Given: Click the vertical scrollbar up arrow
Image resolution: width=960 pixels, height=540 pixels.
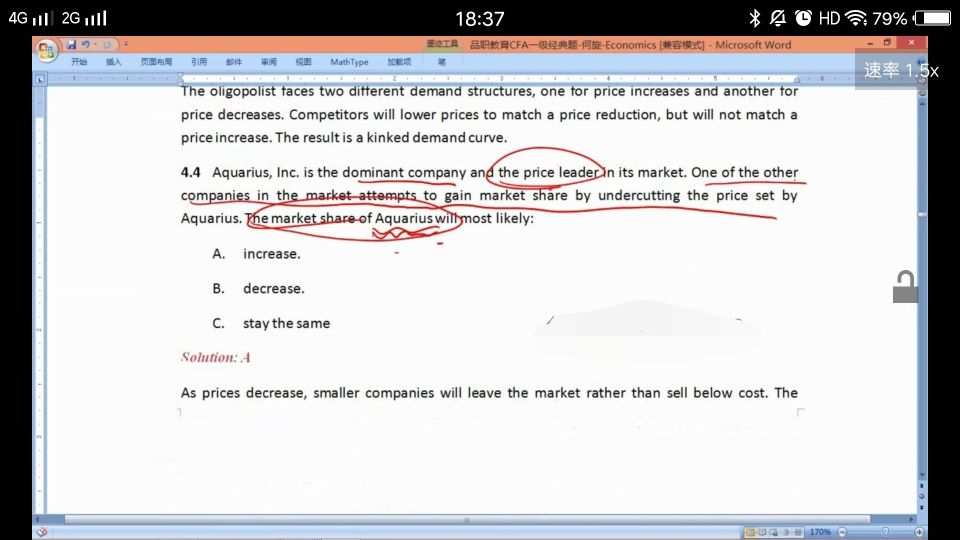Looking at the screenshot, I should [923, 103].
